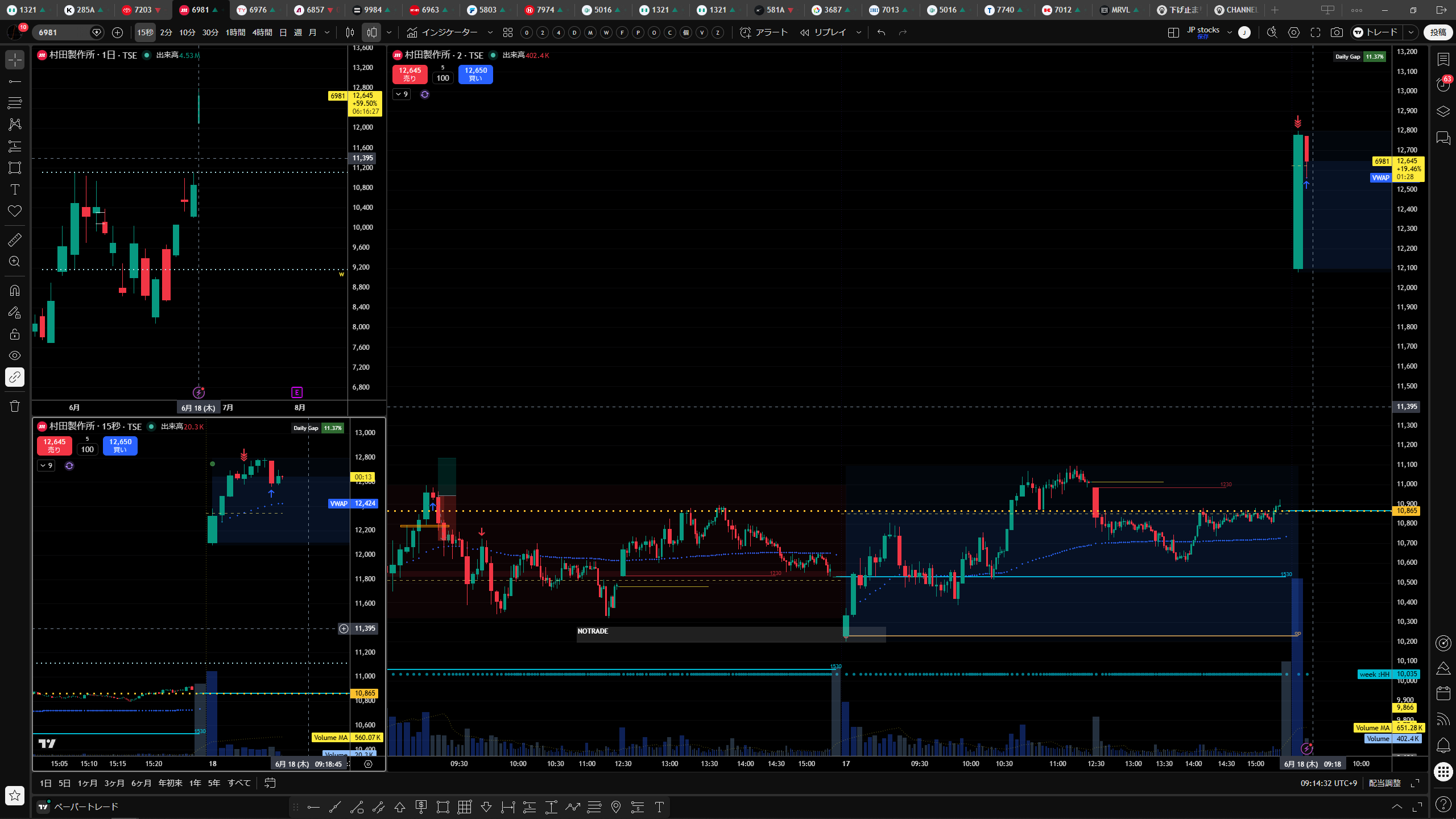Select the text tool in left toolbar
1456x819 pixels.
tap(15, 189)
